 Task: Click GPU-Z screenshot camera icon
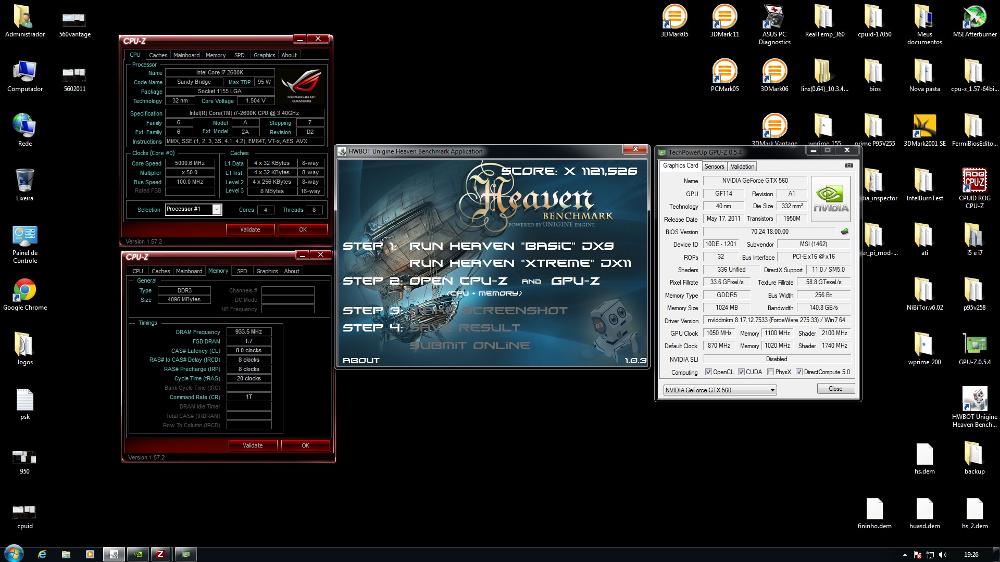pyautogui.click(x=848, y=166)
